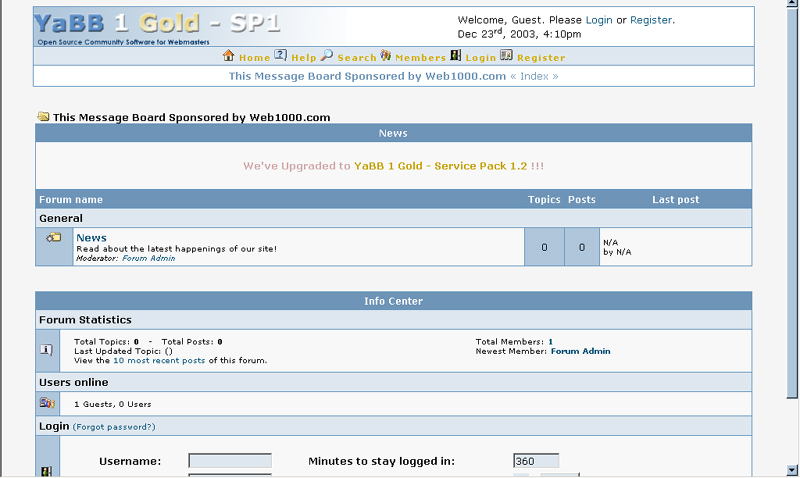Click the 'Forum name' column header
Image resolution: width=800 pixels, height=478 pixels.
71,199
